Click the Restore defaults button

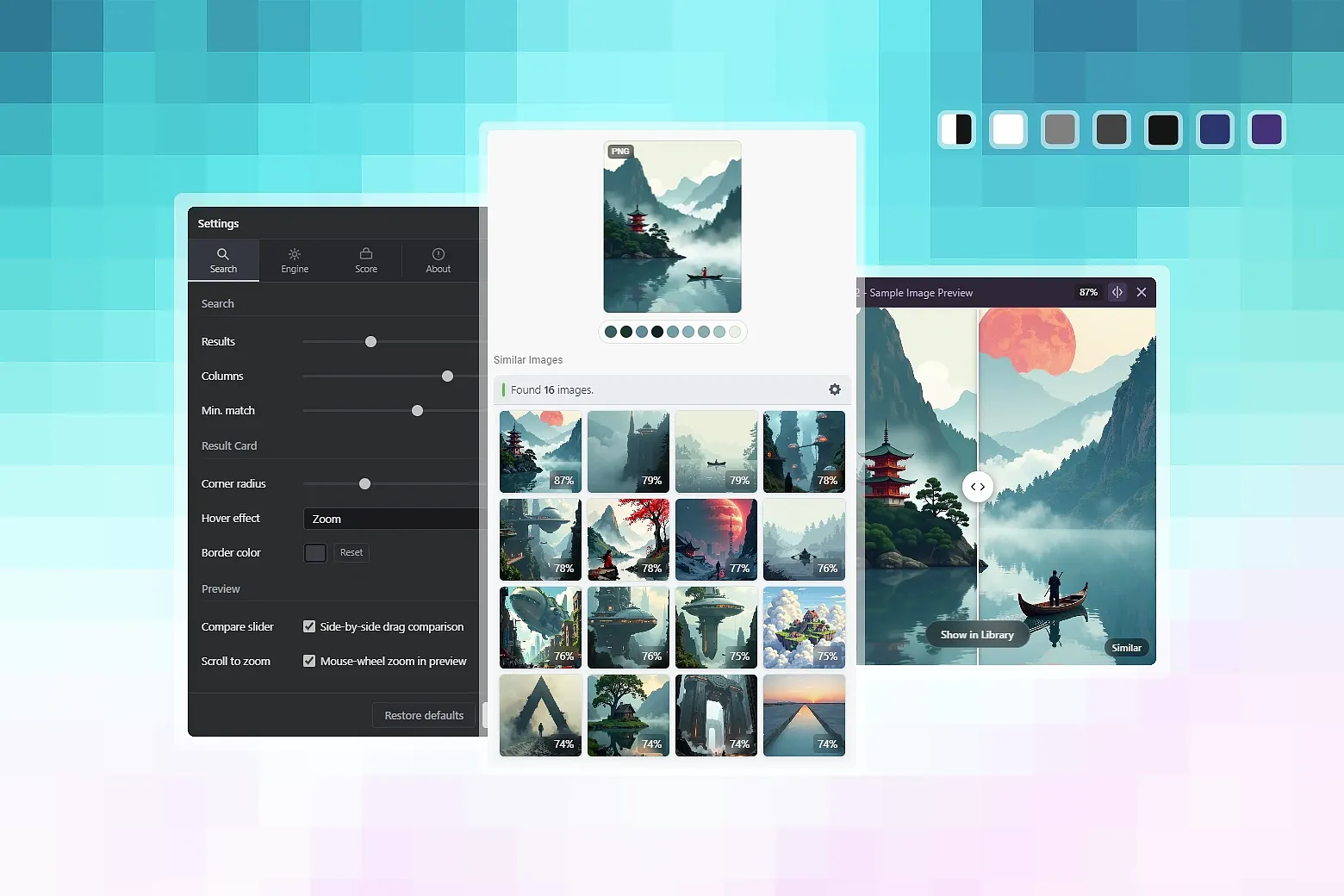(423, 715)
